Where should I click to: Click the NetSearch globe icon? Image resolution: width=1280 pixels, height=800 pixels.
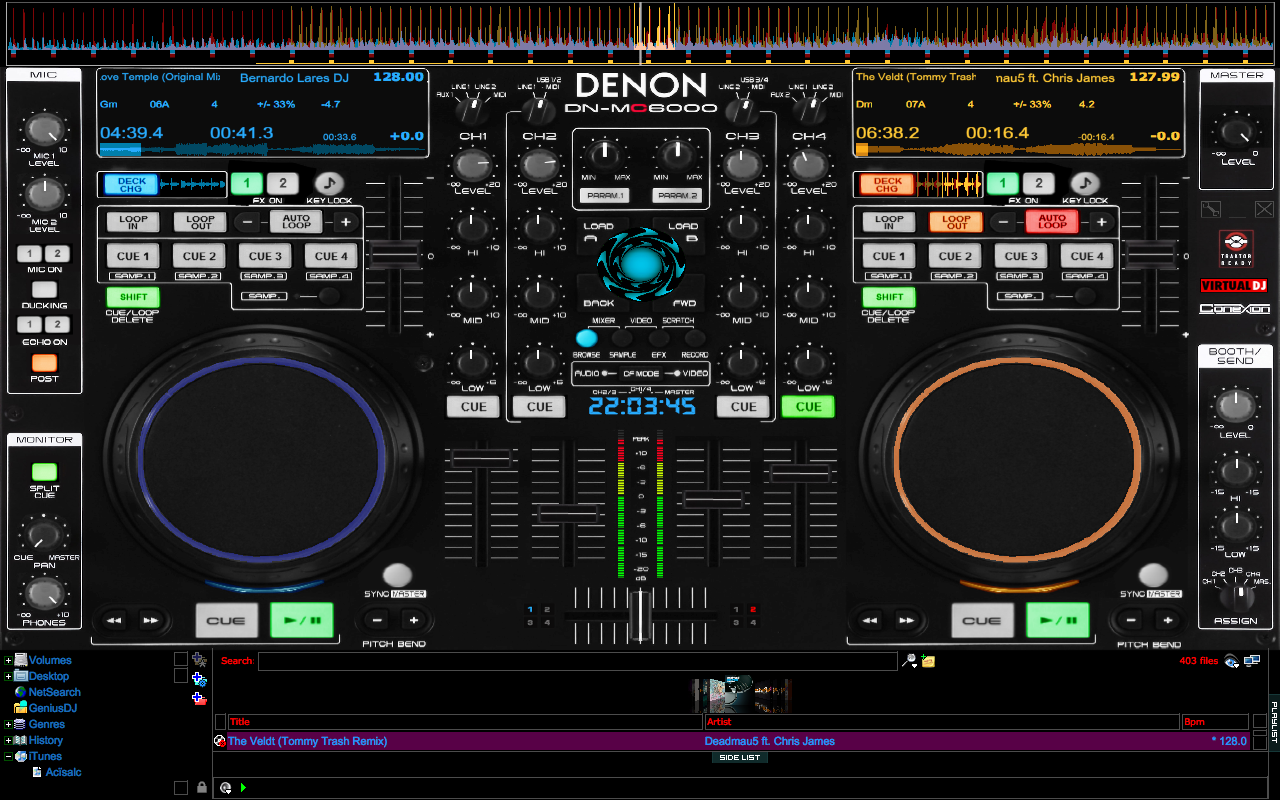pyautogui.click(x=20, y=692)
